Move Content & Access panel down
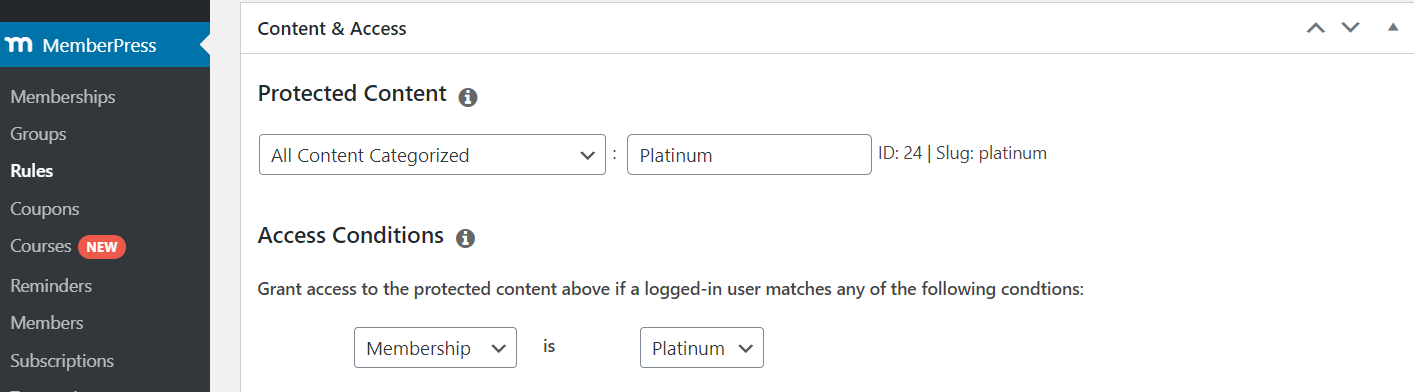 coord(1351,28)
